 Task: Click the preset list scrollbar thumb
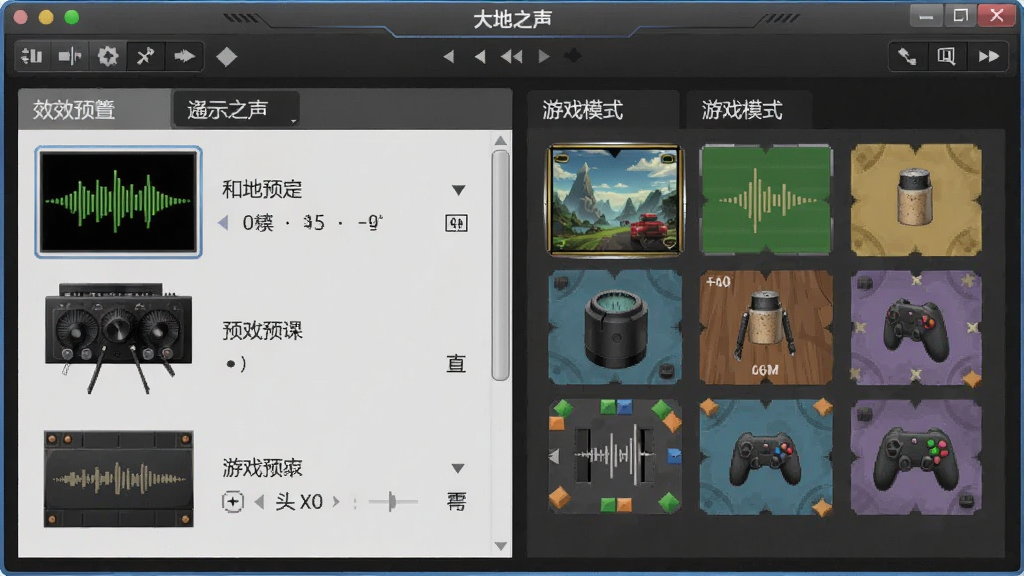point(500,265)
